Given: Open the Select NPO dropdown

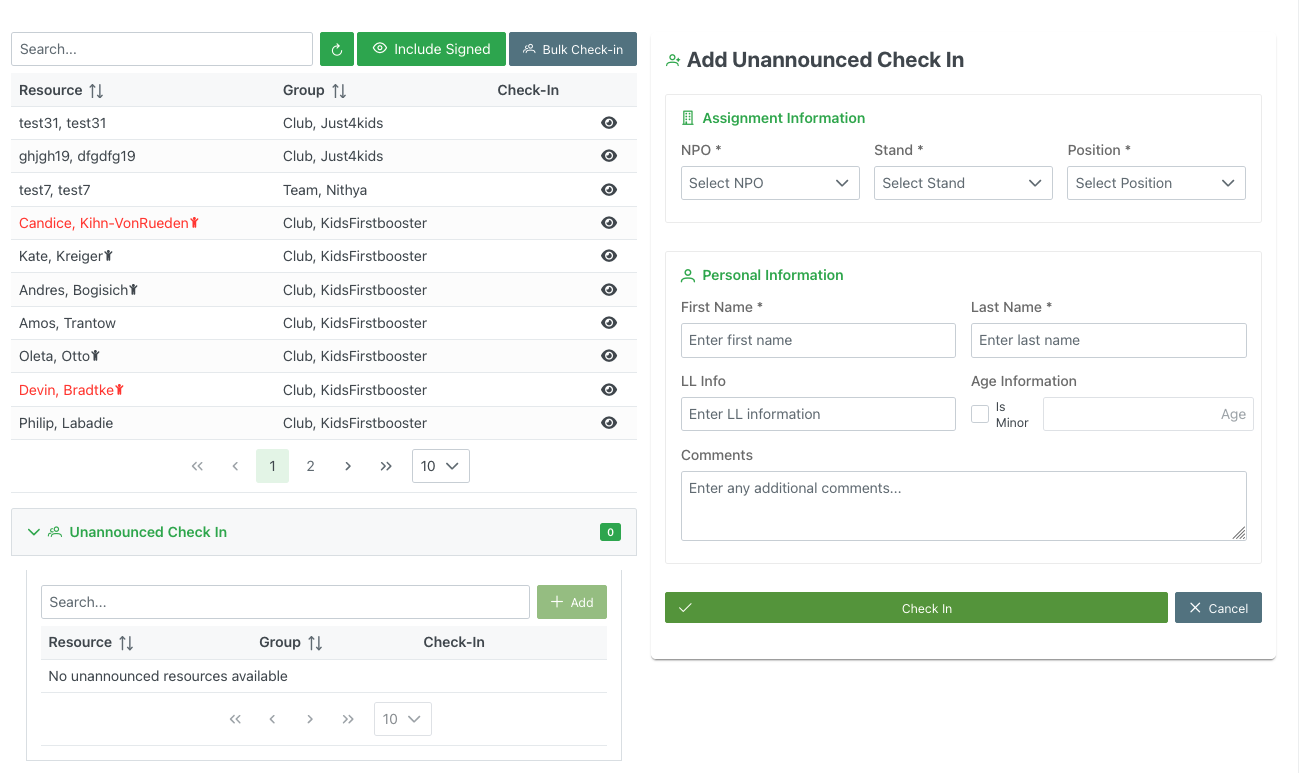Looking at the screenshot, I should click(x=769, y=183).
